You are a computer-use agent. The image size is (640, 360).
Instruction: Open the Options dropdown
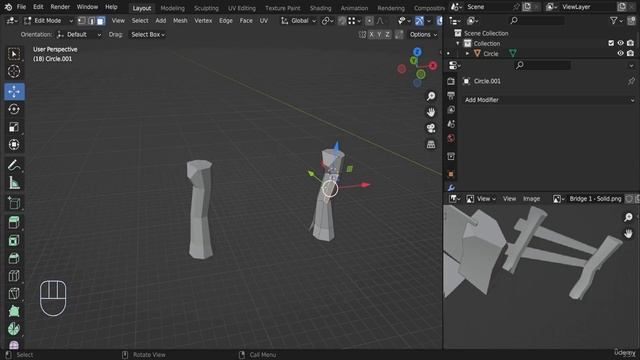pos(423,35)
